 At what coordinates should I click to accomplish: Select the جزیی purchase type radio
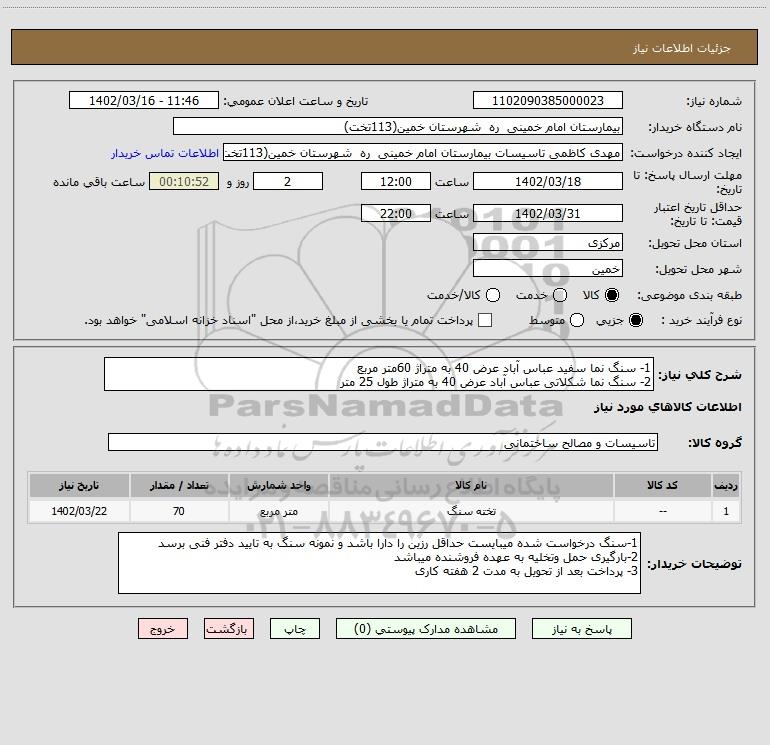tap(635, 320)
